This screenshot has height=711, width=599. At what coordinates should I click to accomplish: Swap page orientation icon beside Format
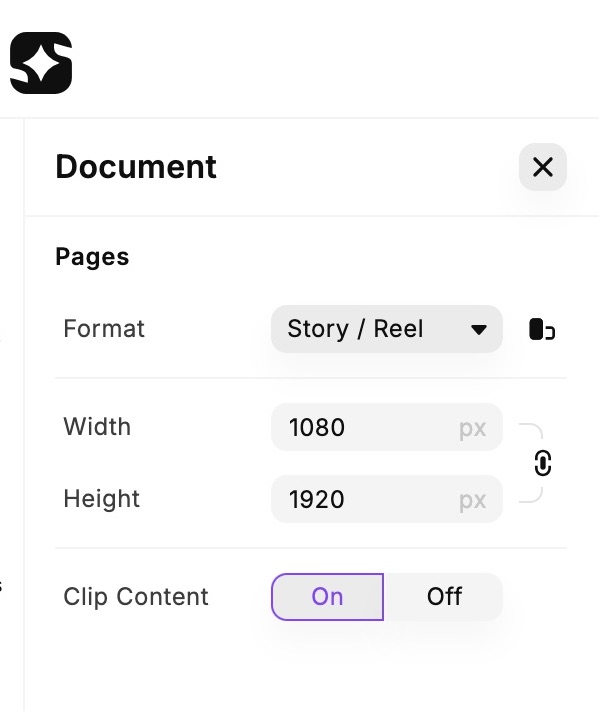pos(542,329)
